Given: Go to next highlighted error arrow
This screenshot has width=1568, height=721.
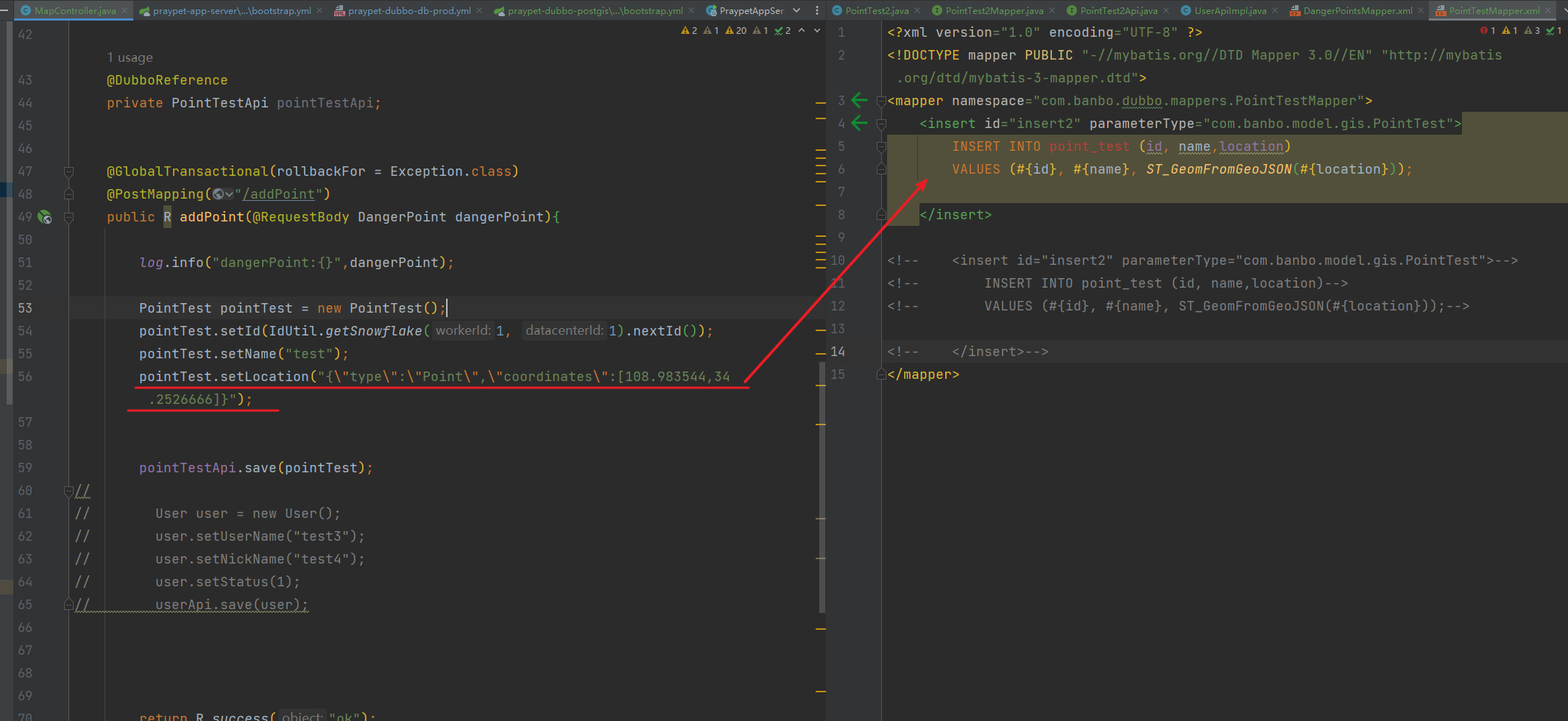Looking at the screenshot, I should pyautogui.click(x=817, y=30).
